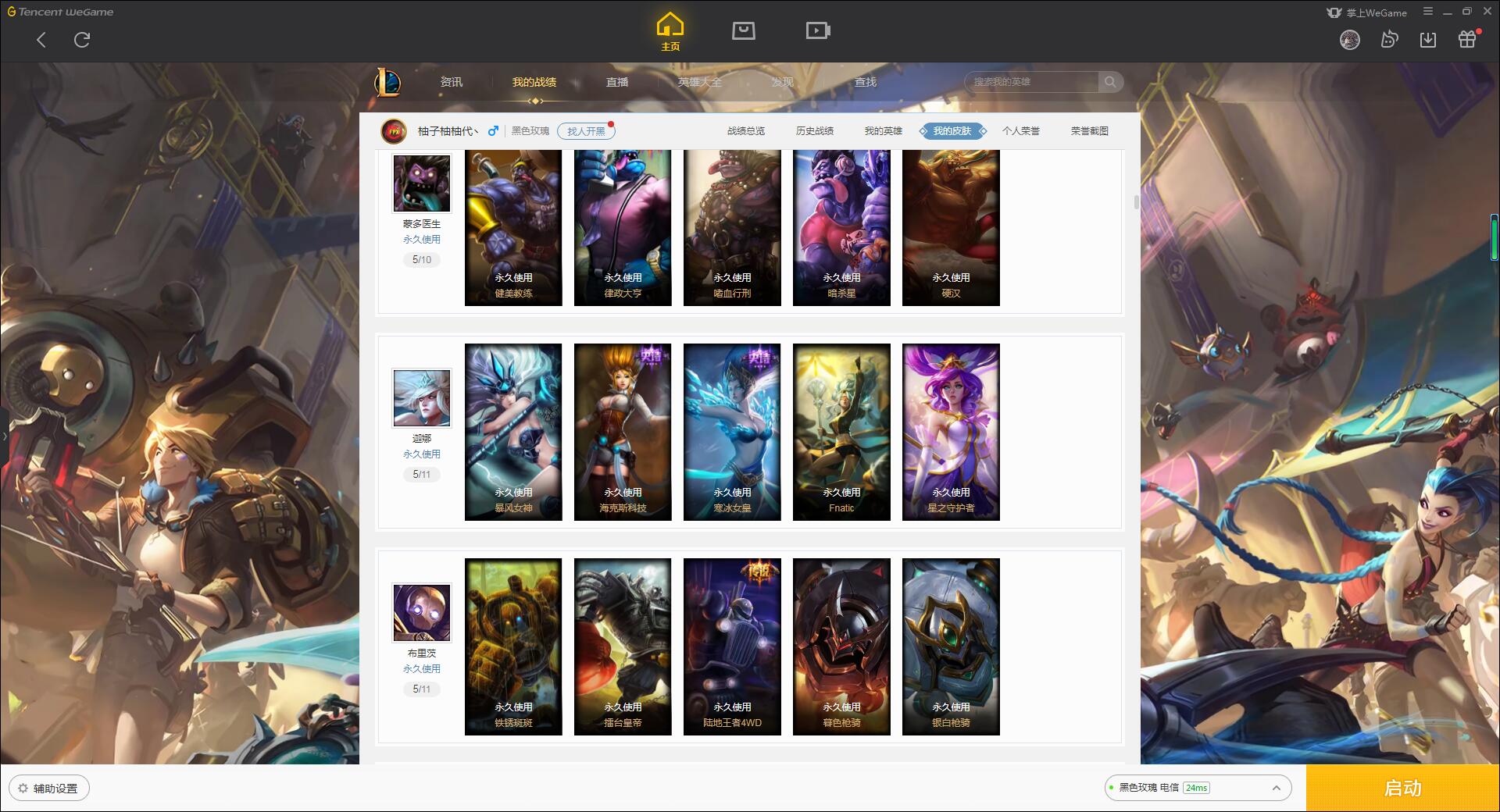Go back with the back arrow
Viewport: 1500px width, 812px height.
[41, 40]
